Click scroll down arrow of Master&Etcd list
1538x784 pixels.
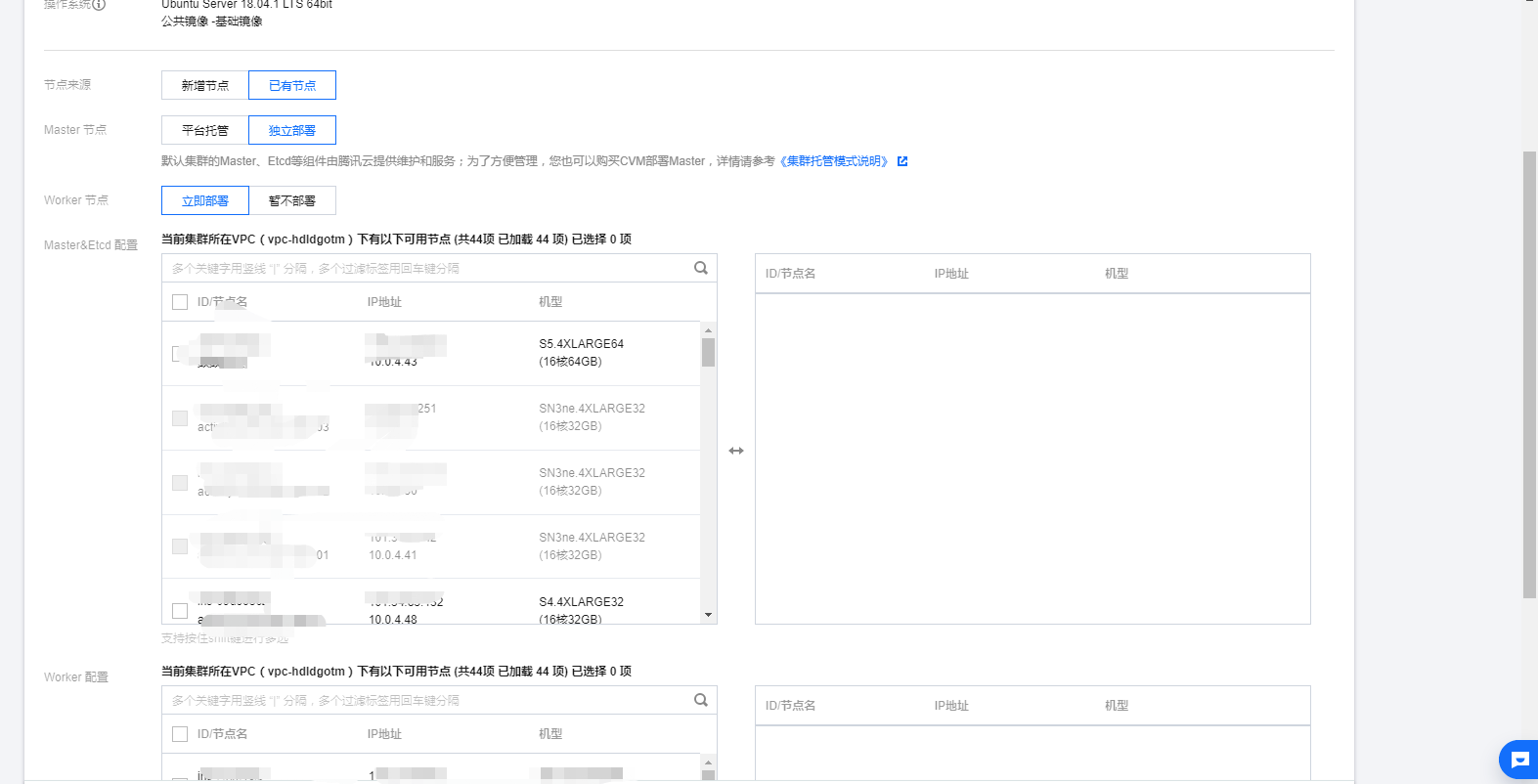[708, 615]
